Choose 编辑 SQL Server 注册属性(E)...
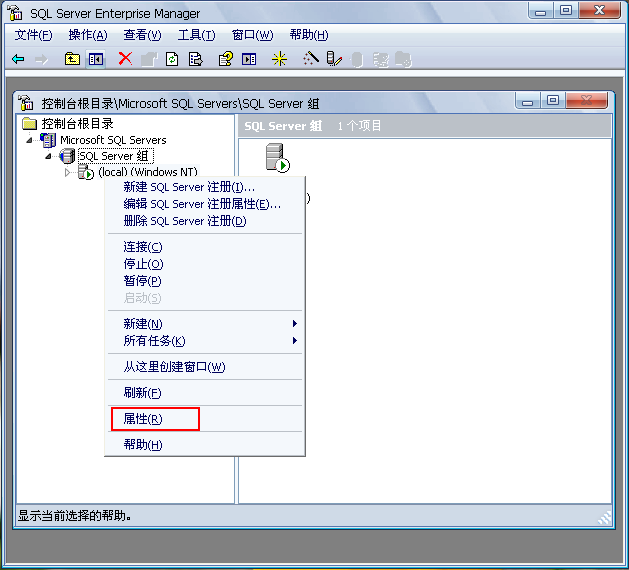The image size is (629, 570). tap(205, 204)
